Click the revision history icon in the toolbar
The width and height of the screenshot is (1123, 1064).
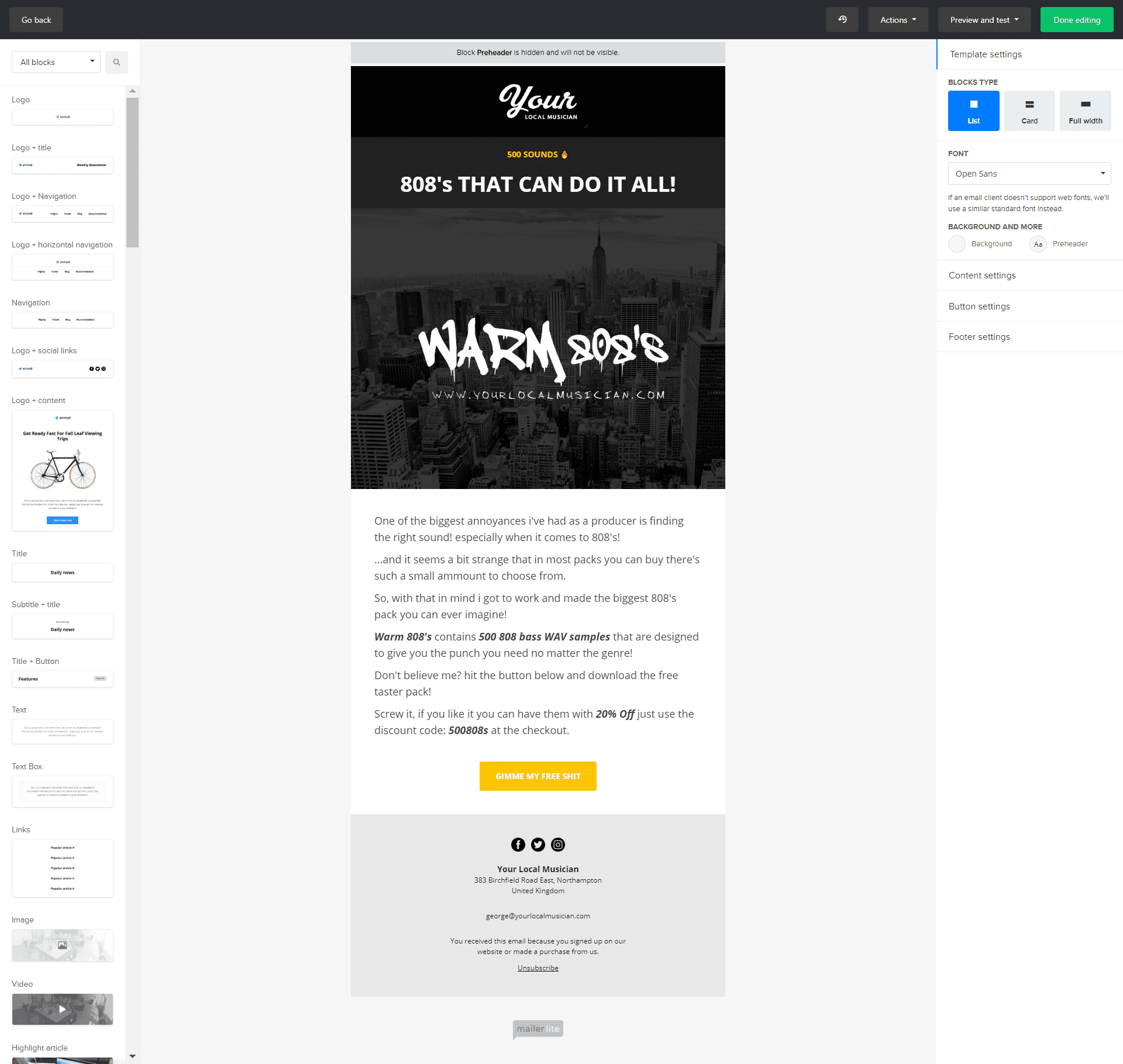842,19
